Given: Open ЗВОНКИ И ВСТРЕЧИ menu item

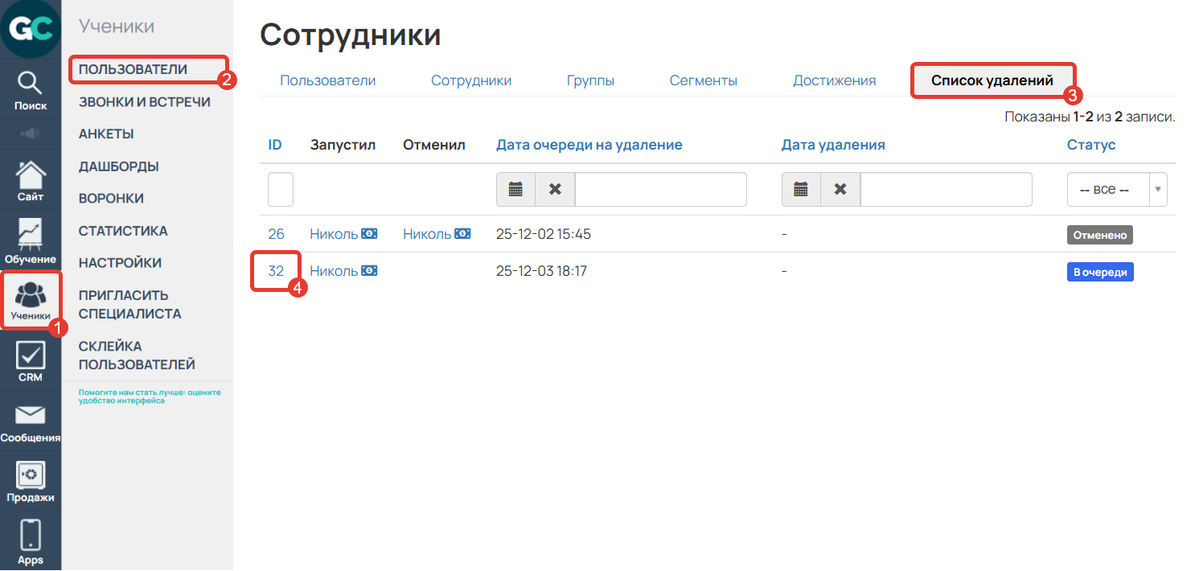Looking at the screenshot, I should (x=145, y=102).
